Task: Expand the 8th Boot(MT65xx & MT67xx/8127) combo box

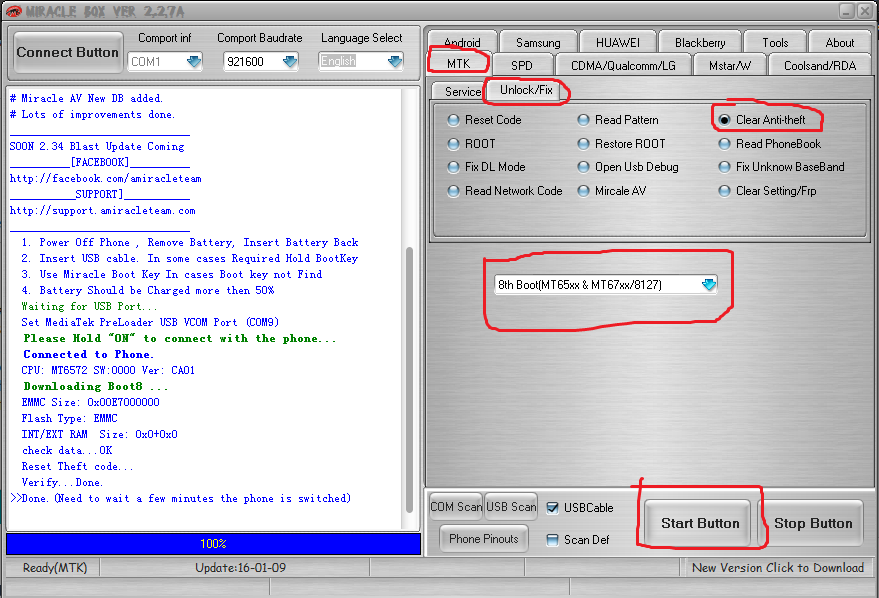Action: tap(709, 284)
